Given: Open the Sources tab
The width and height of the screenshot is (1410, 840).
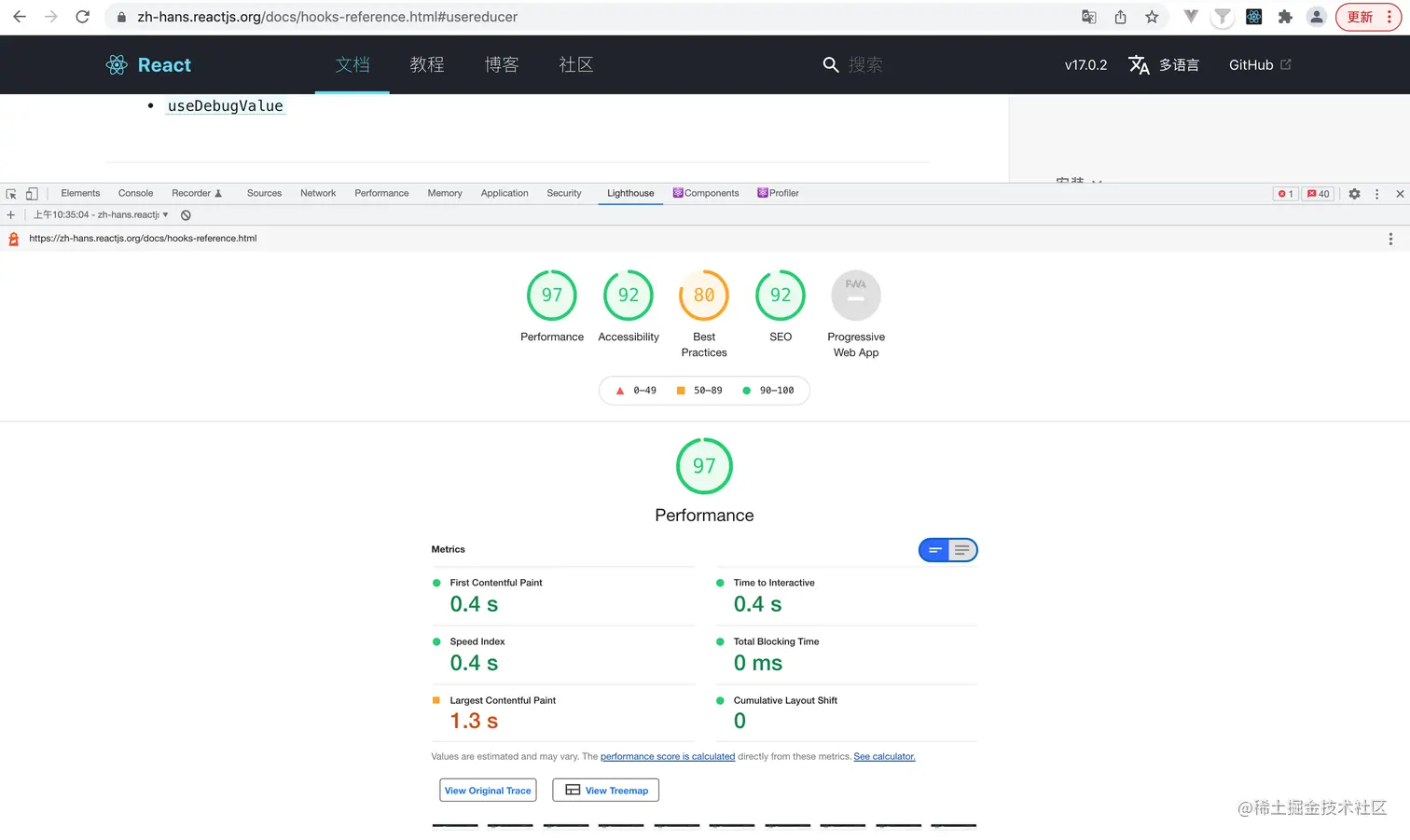Looking at the screenshot, I should [x=264, y=194].
